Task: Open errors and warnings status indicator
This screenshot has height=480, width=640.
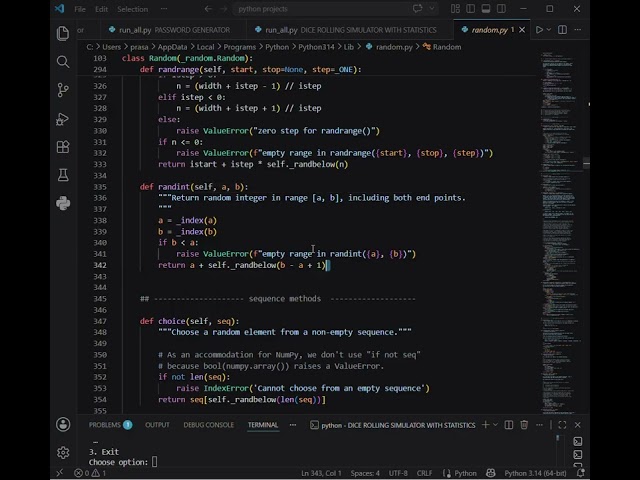Action: click(90, 473)
